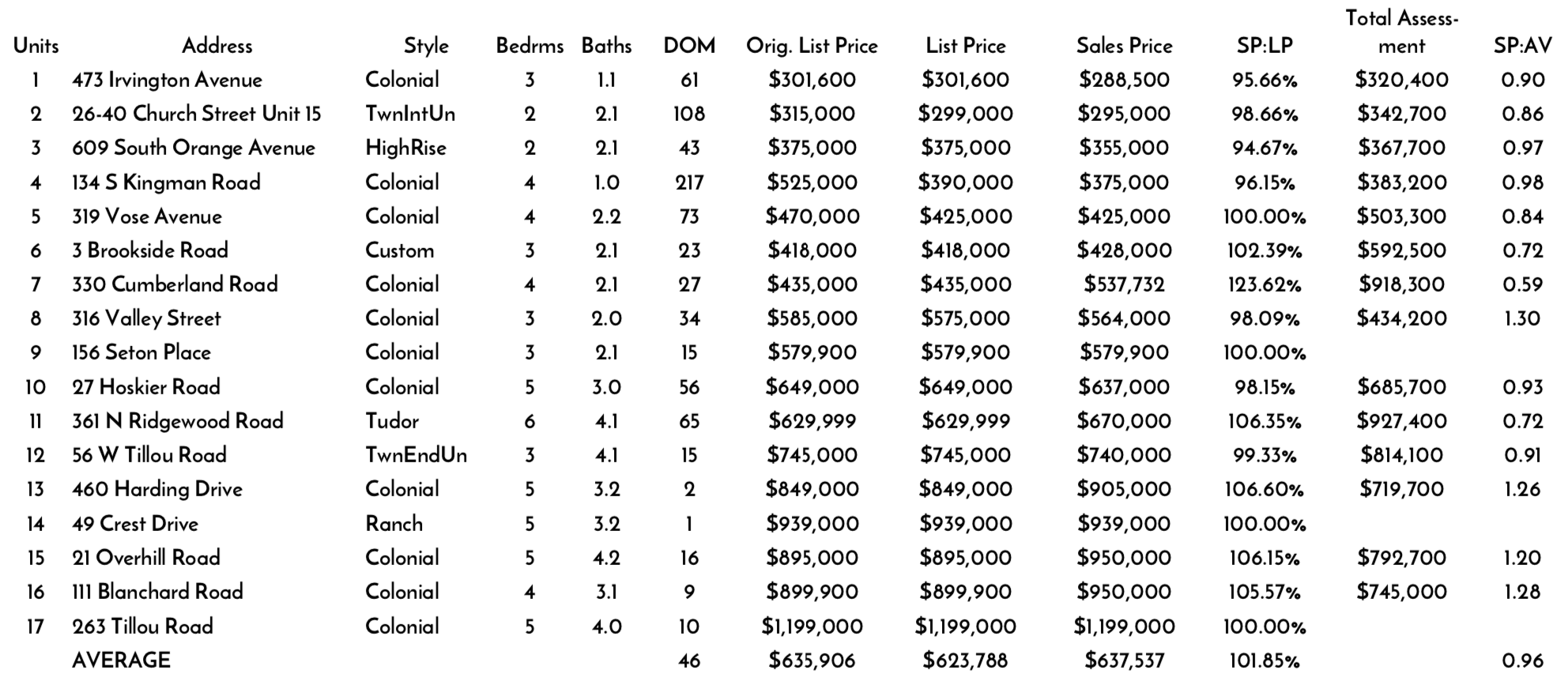Click 26-40 Church Street Unit 15

tap(197, 114)
